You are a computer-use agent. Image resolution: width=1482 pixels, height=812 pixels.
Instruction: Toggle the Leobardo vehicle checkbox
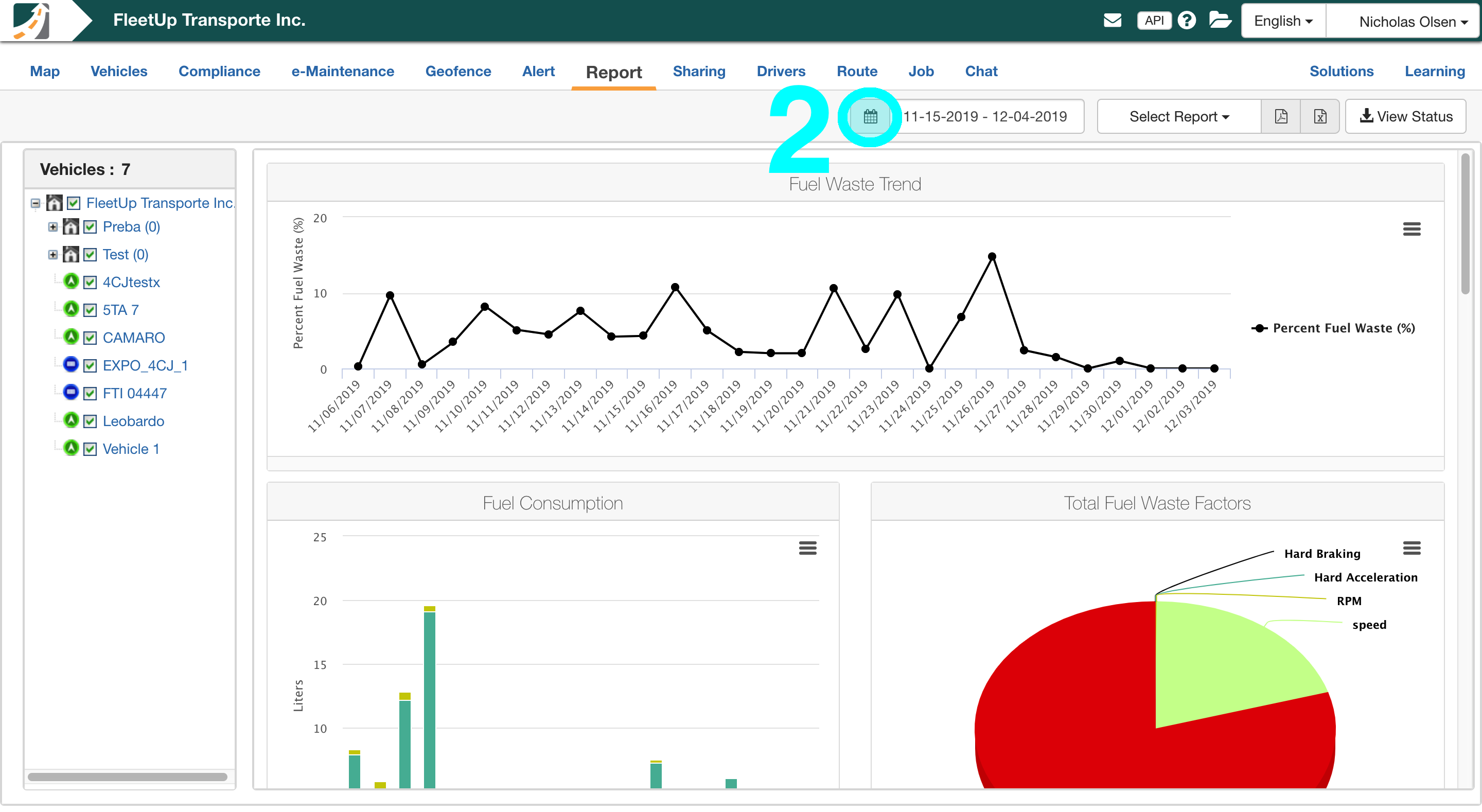tap(91, 421)
